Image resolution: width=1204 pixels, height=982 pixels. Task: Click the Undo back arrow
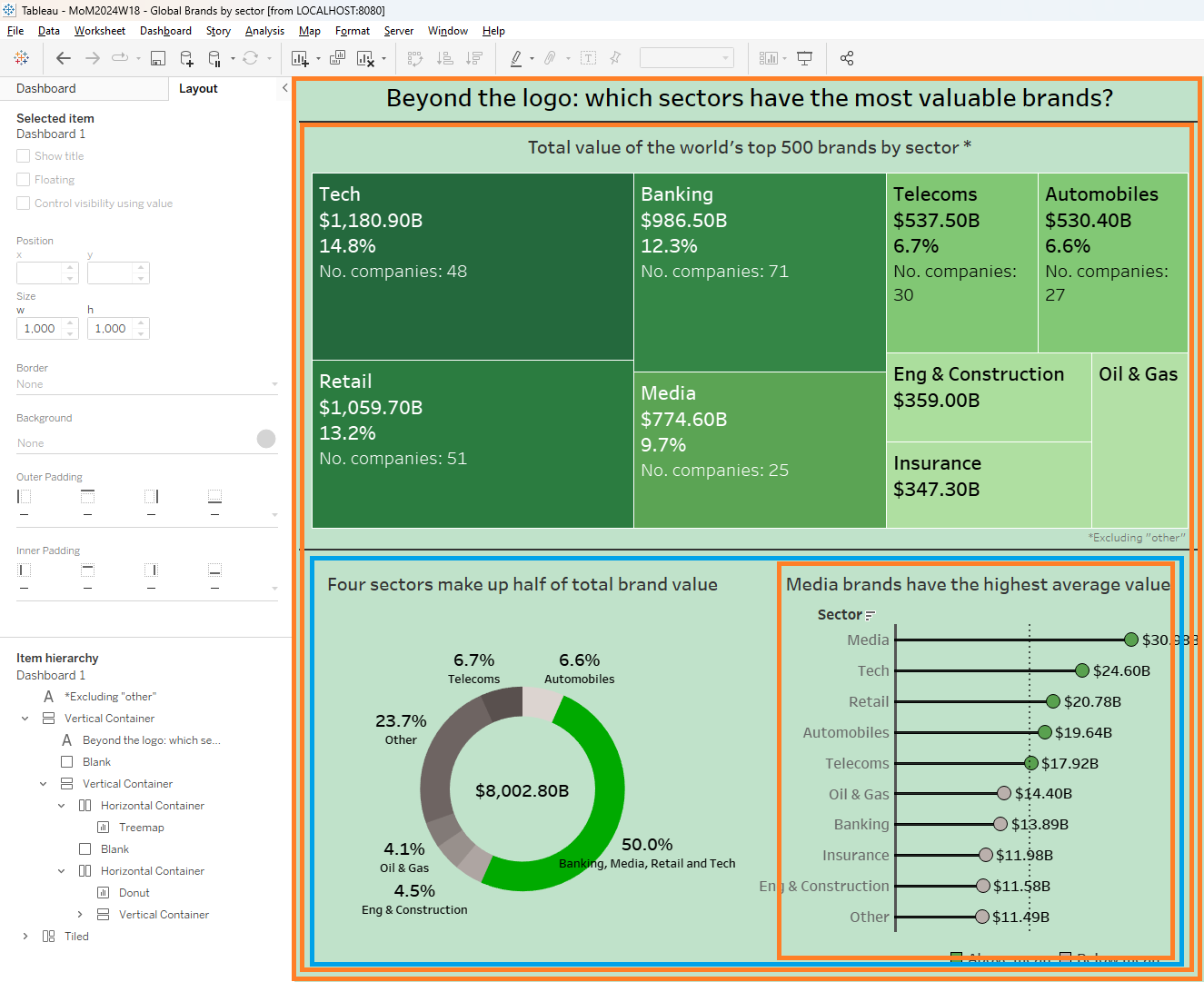point(64,58)
